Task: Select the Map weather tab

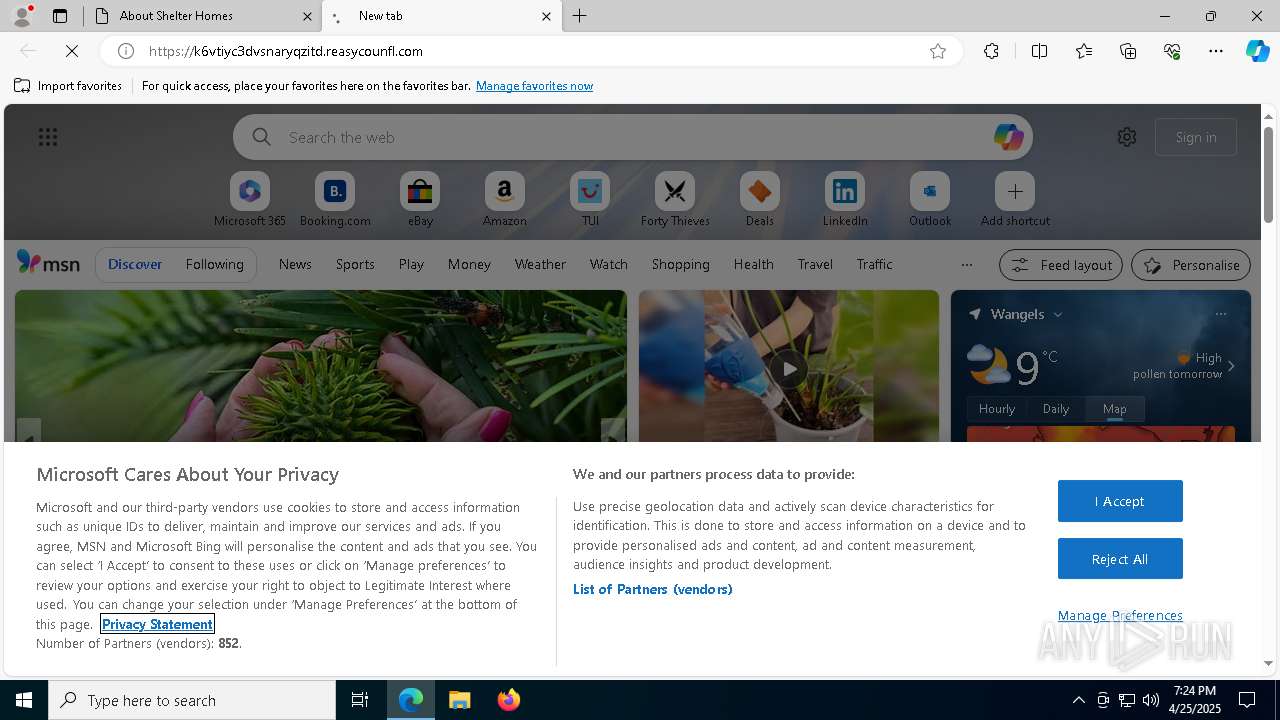Action: coord(1114,409)
